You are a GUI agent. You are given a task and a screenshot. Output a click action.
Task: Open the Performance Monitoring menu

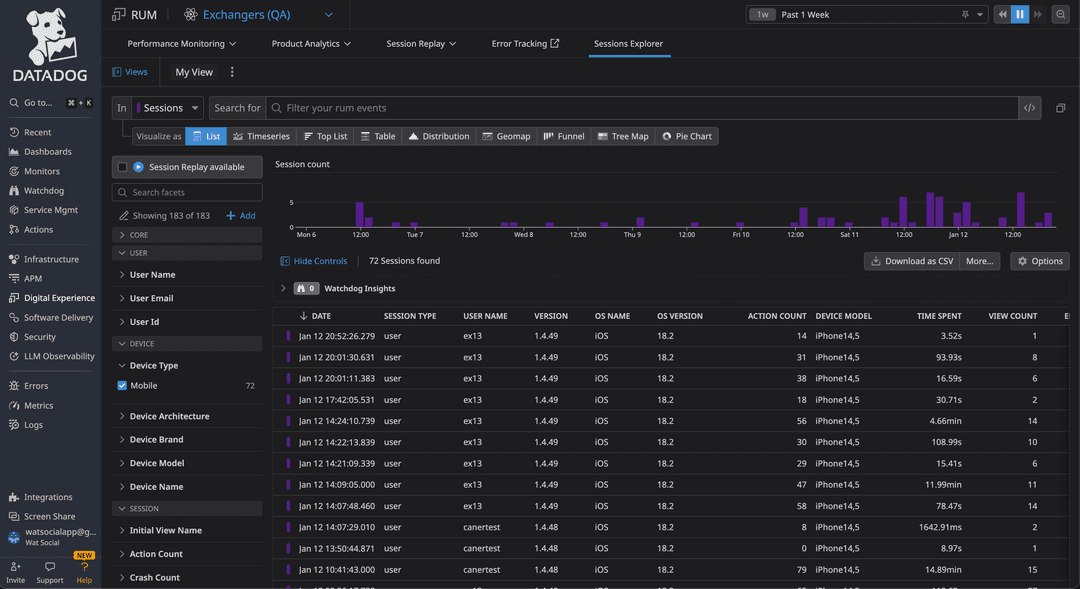click(x=182, y=43)
